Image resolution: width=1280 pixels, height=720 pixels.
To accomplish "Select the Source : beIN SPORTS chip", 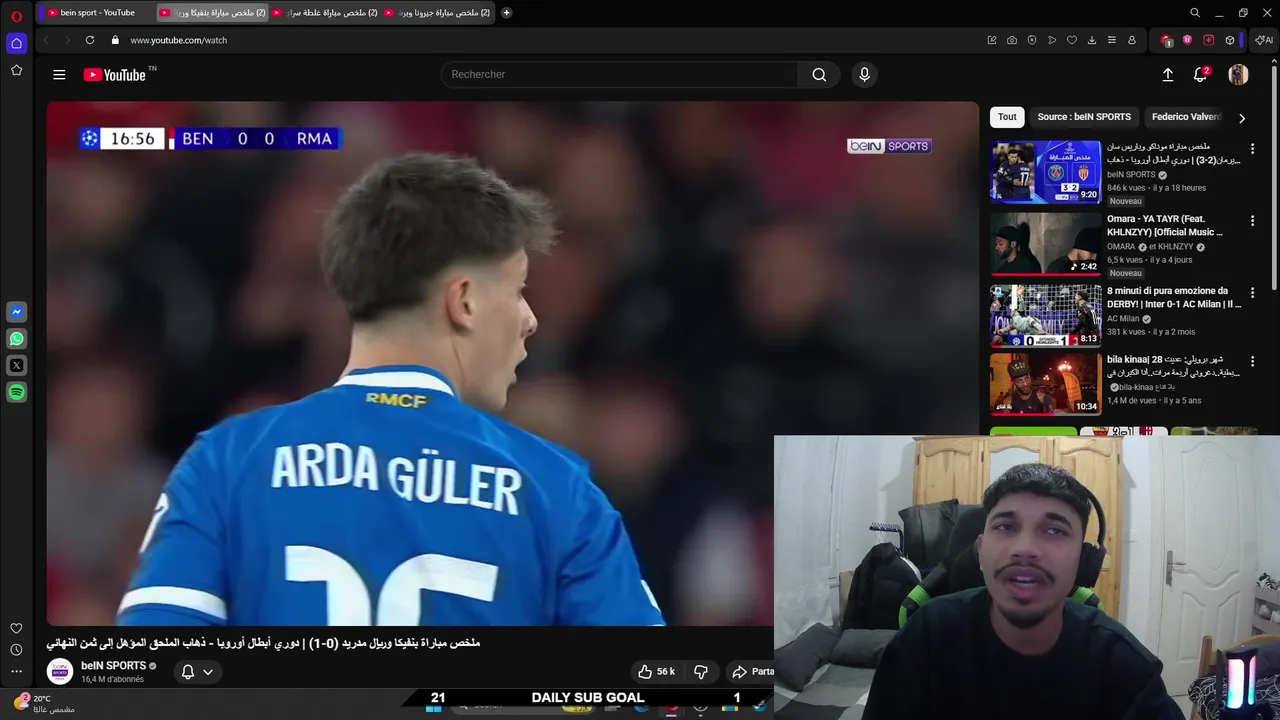I will pyautogui.click(x=1084, y=117).
